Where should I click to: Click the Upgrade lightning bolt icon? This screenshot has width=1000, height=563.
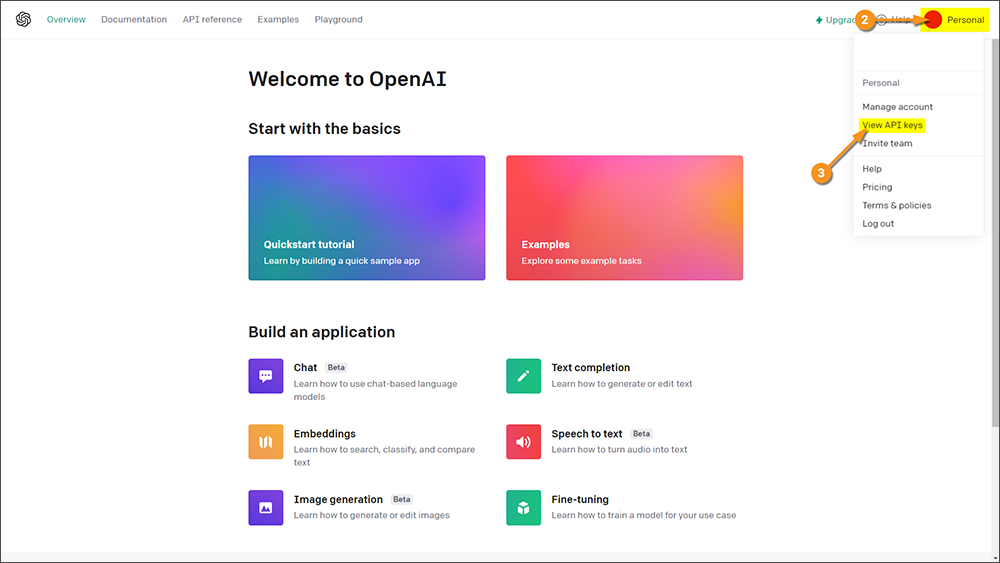point(819,20)
